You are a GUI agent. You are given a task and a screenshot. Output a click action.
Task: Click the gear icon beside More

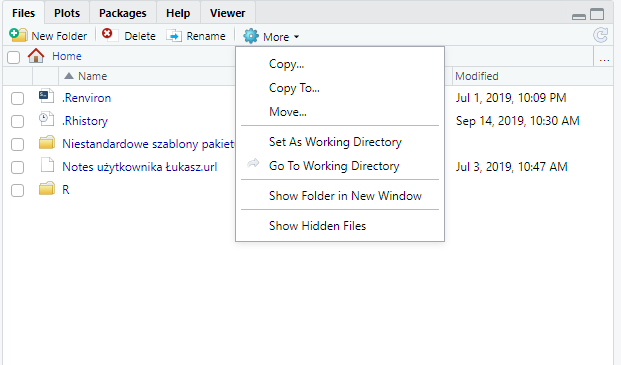[x=251, y=36]
